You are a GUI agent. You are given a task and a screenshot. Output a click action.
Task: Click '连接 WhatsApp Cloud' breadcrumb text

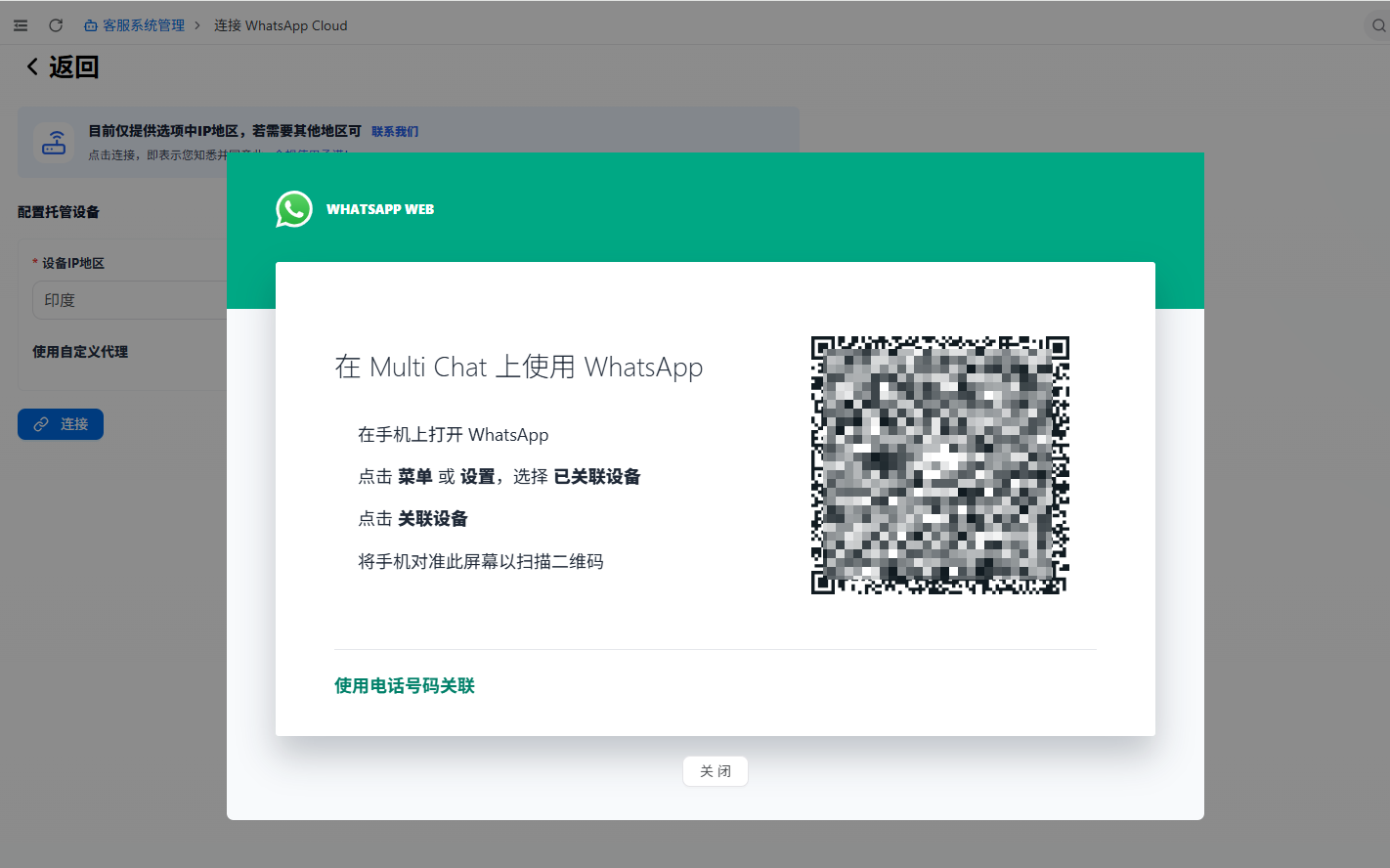[281, 25]
